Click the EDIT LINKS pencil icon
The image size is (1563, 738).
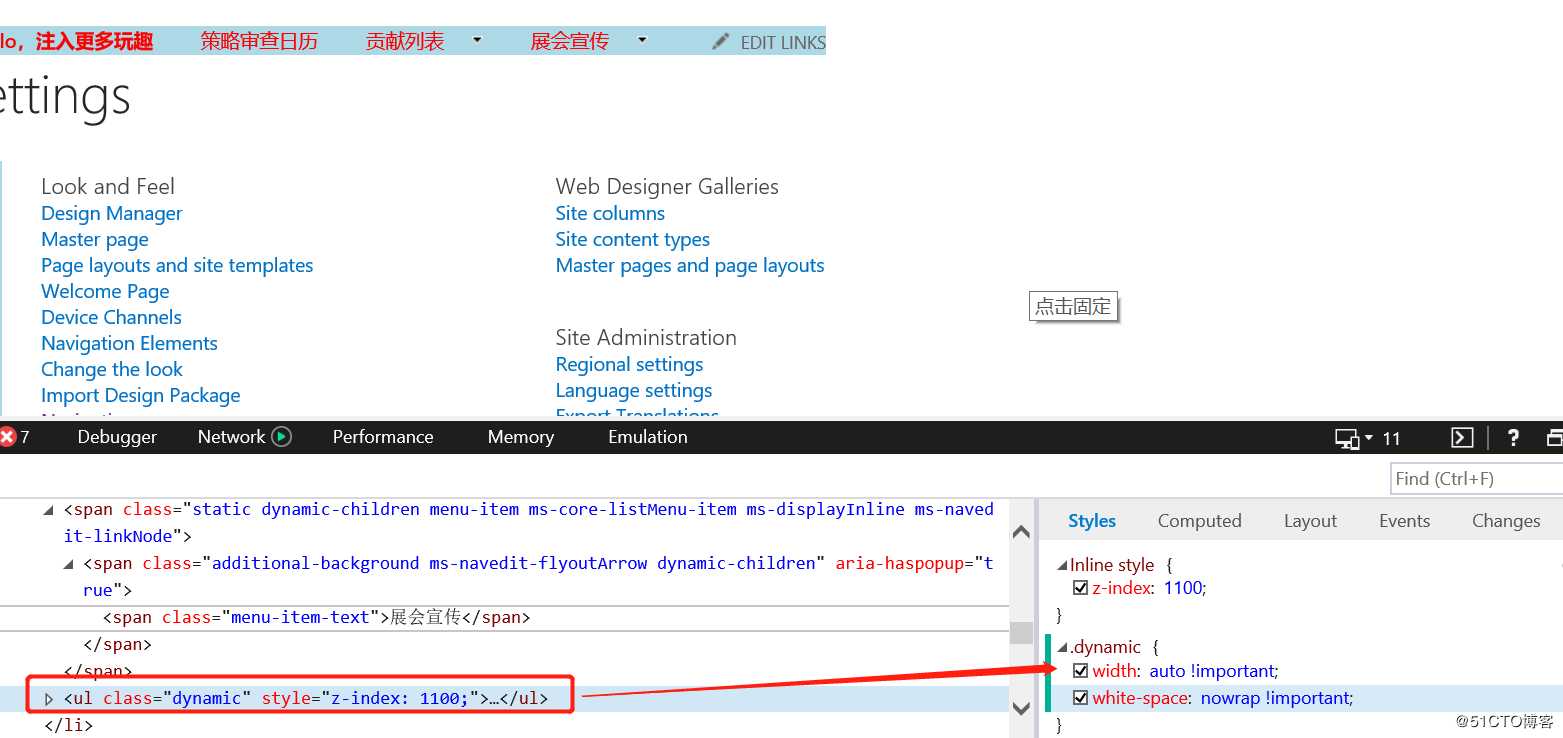721,41
